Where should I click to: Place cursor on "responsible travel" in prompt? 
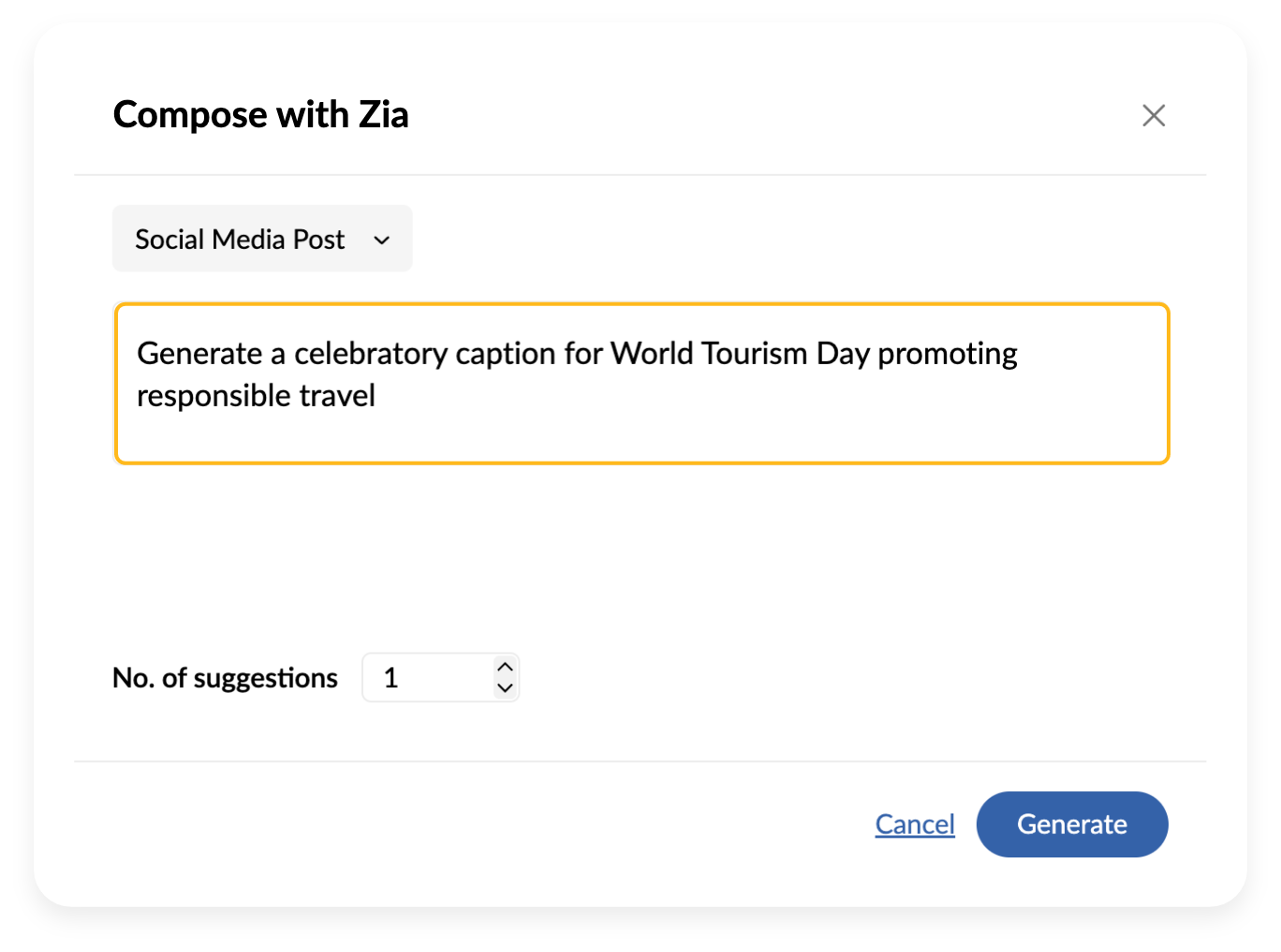coord(256,396)
